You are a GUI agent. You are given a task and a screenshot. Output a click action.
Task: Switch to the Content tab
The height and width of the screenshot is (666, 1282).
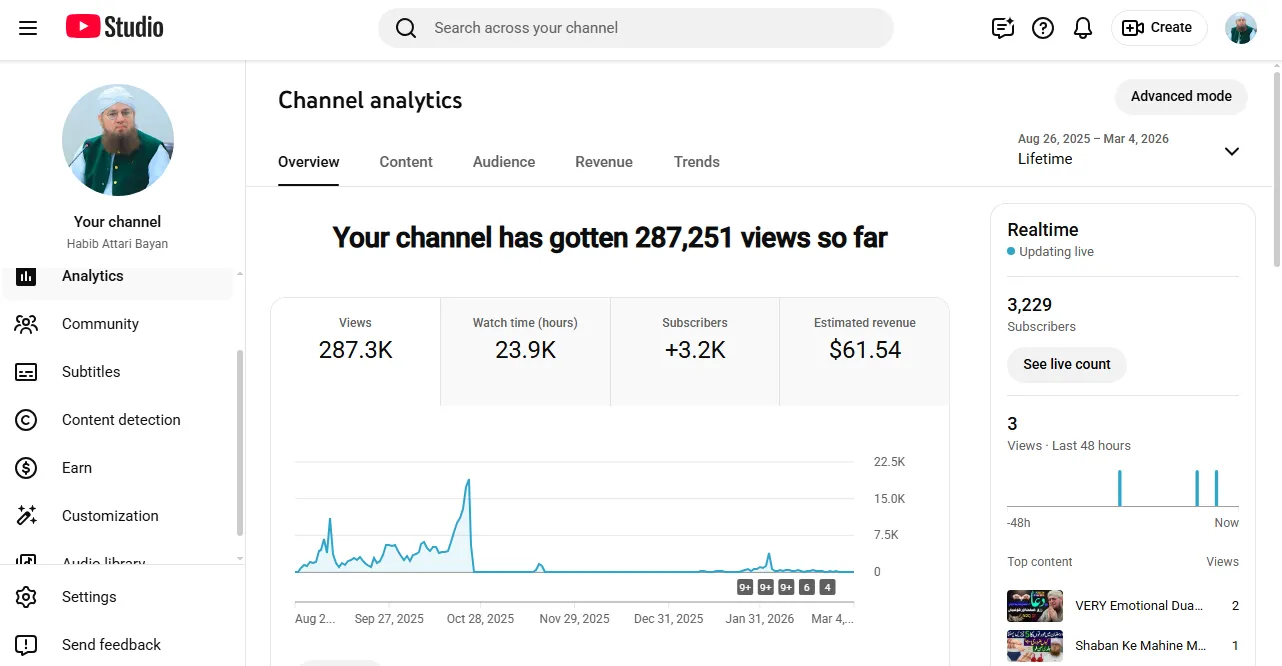coord(406,162)
